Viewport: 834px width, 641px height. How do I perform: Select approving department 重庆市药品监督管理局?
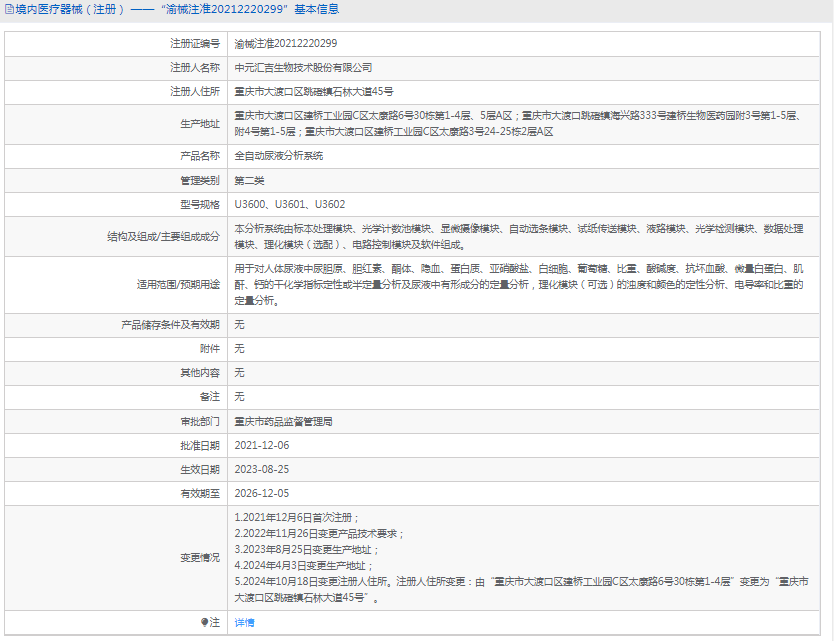click(283, 421)
